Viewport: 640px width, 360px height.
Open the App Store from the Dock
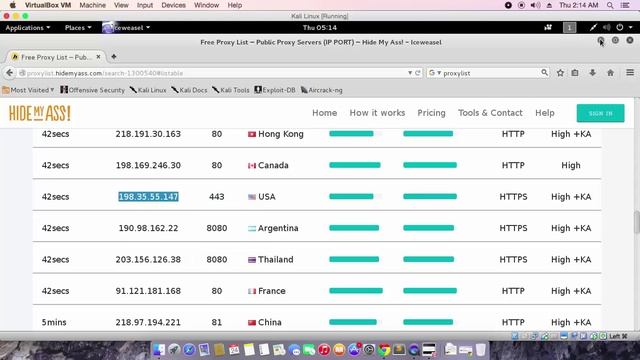pyautogui.click(x=354, y=350)
